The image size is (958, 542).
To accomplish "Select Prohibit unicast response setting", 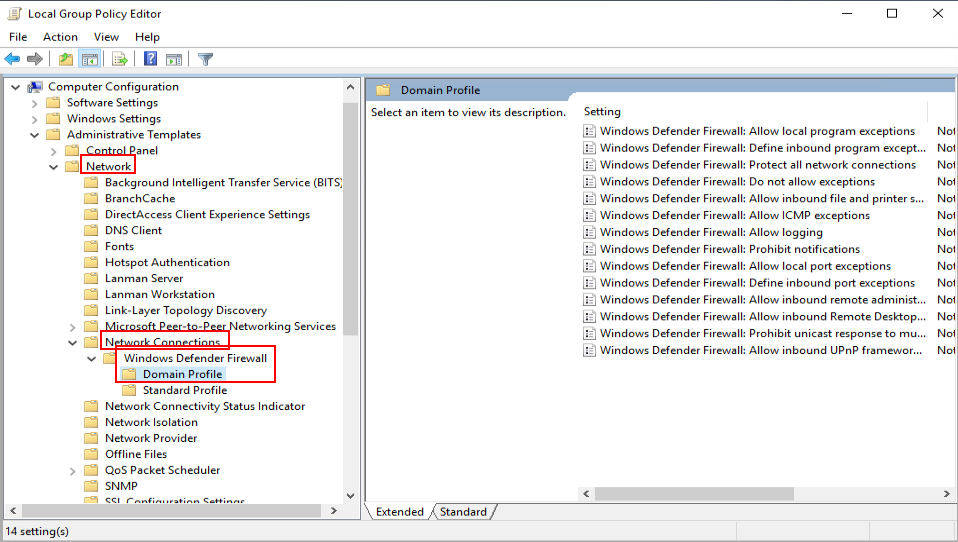I will (x=762, y=333).
